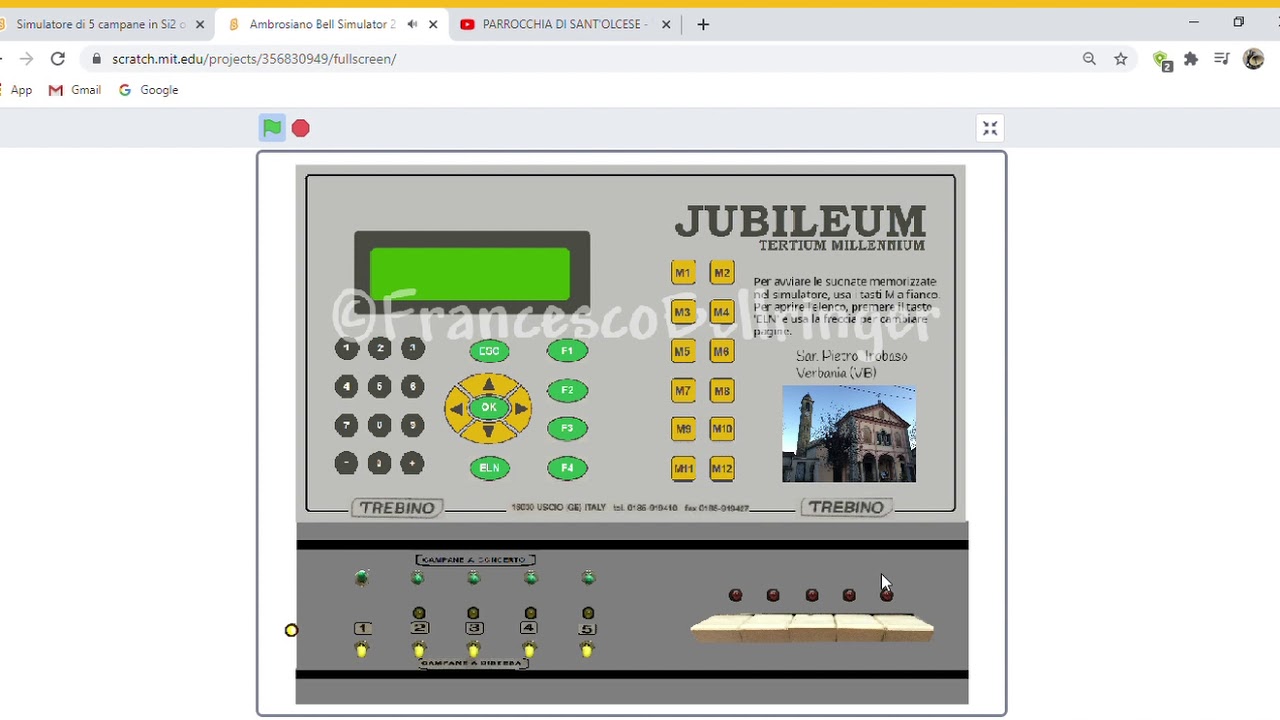Play memorized peal M8

722,391
